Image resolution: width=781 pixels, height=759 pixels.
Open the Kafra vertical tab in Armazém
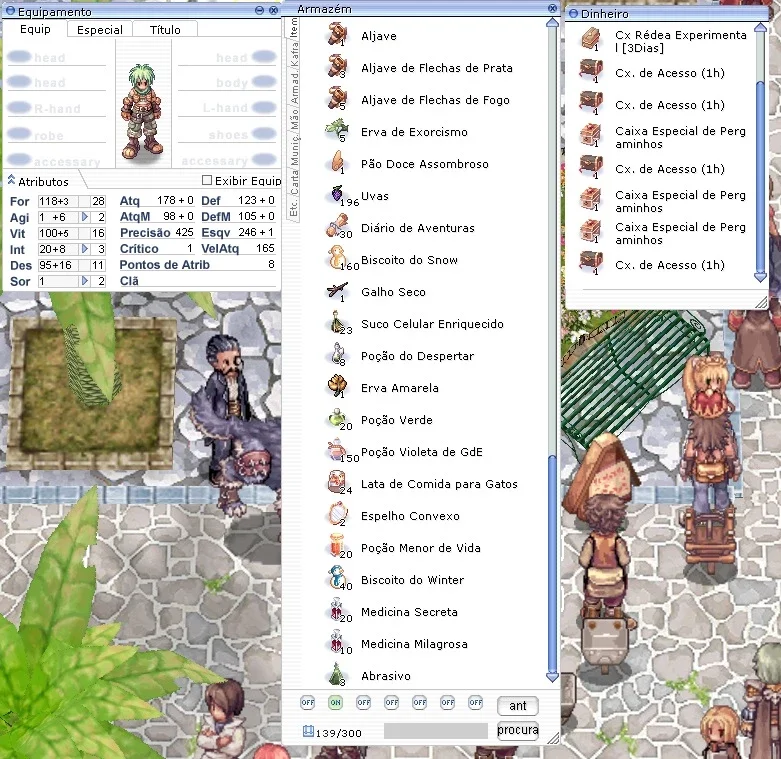[x=294, y=54]
